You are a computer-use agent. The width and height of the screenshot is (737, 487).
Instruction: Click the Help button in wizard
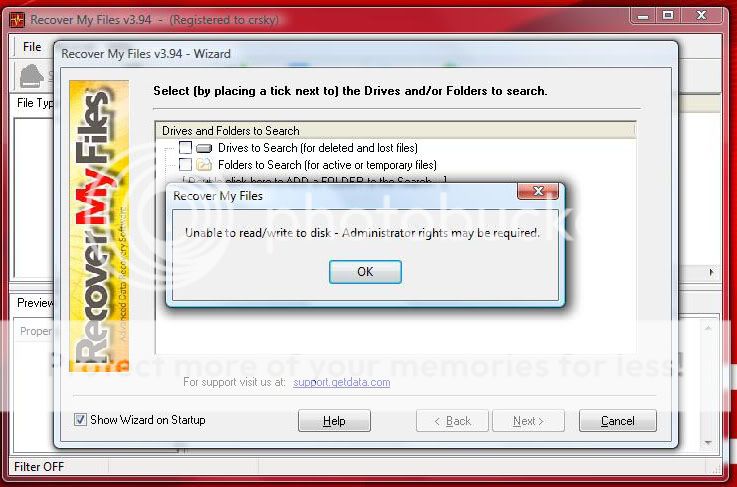coord(334,421)
